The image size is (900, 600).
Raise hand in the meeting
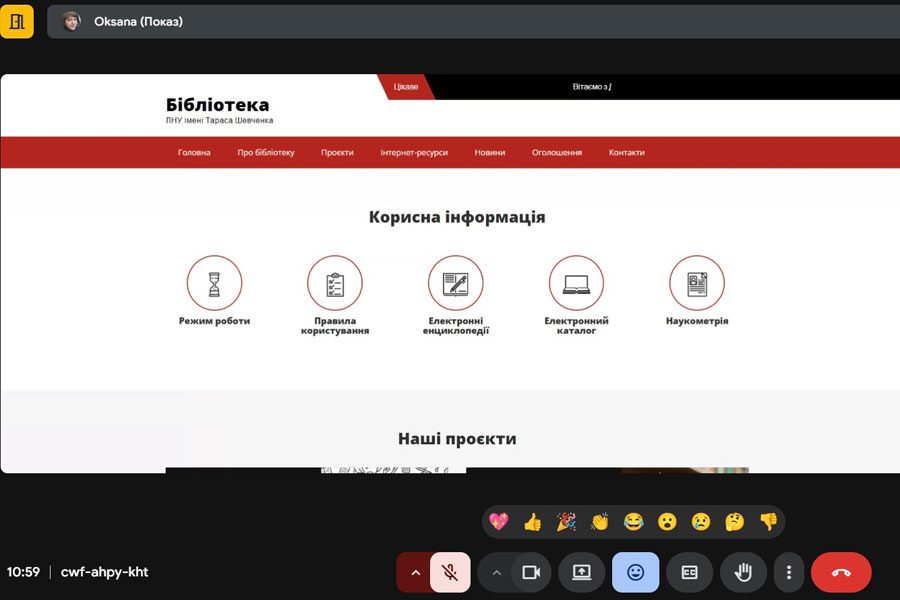tap(742, 573)
